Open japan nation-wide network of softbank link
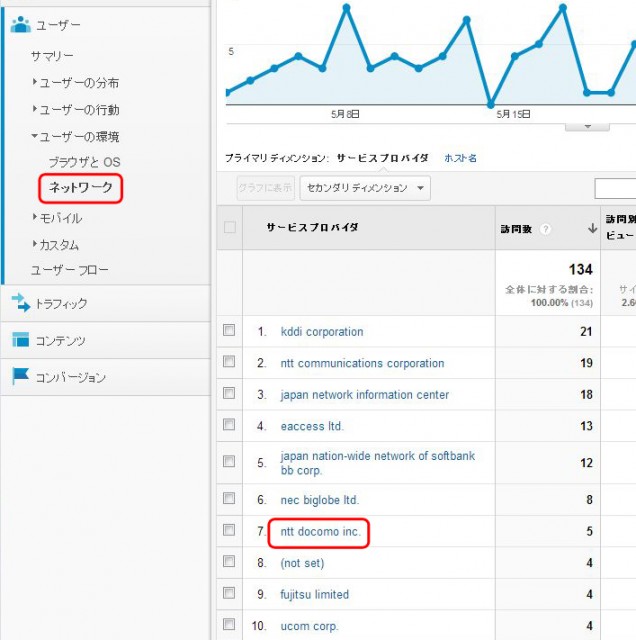Viewport: 636px width, 640px height. [x=378, y=463]
